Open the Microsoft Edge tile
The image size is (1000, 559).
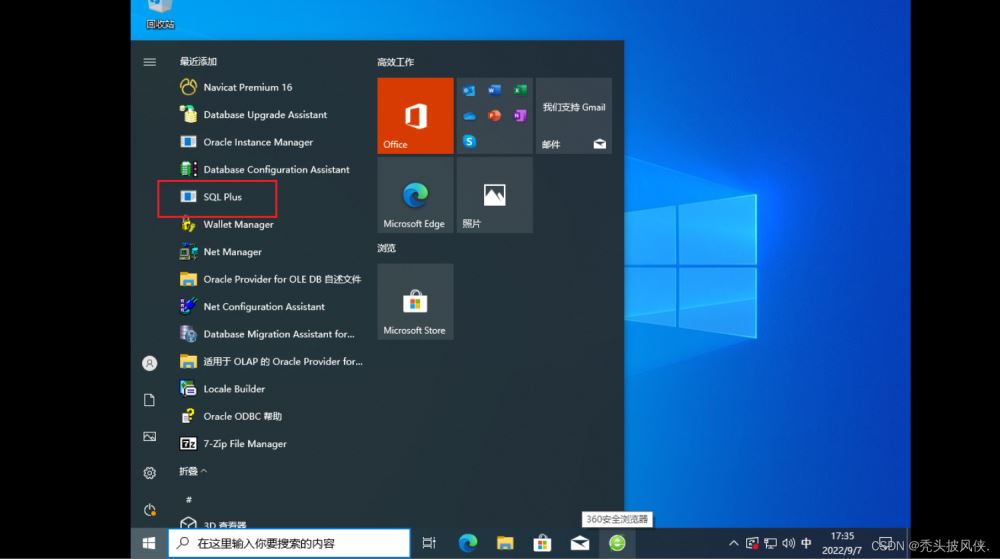click(x=414, y=195)
